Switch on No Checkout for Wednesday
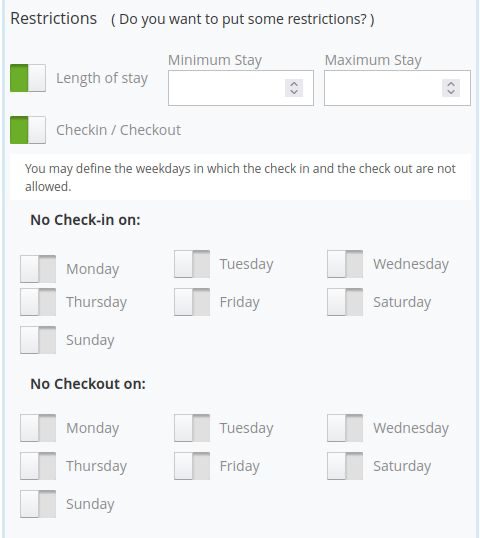The height and width of the screenshot is (538, 480). (345, 428)
